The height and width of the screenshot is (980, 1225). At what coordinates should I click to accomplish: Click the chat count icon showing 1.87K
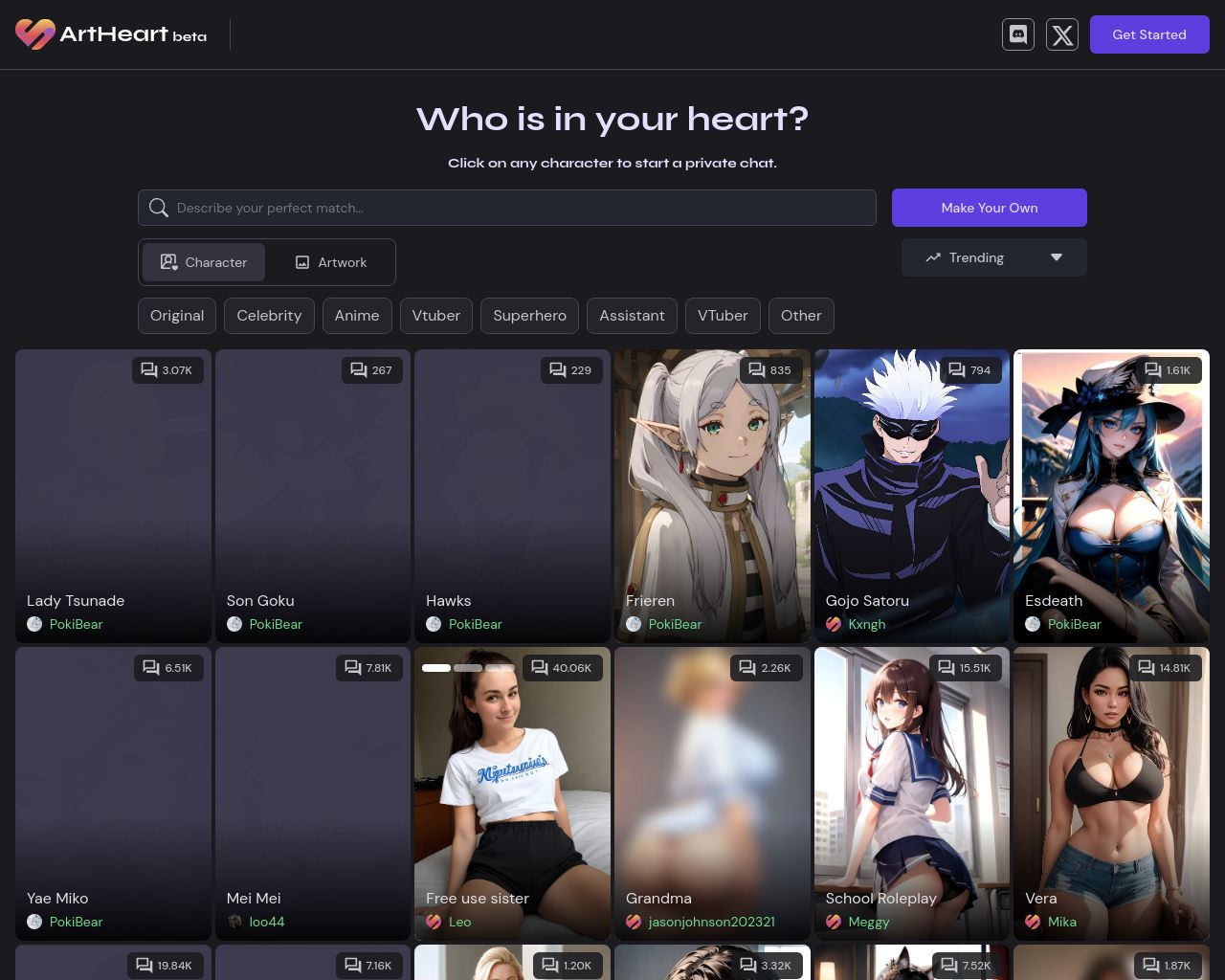coord(1151,965)
